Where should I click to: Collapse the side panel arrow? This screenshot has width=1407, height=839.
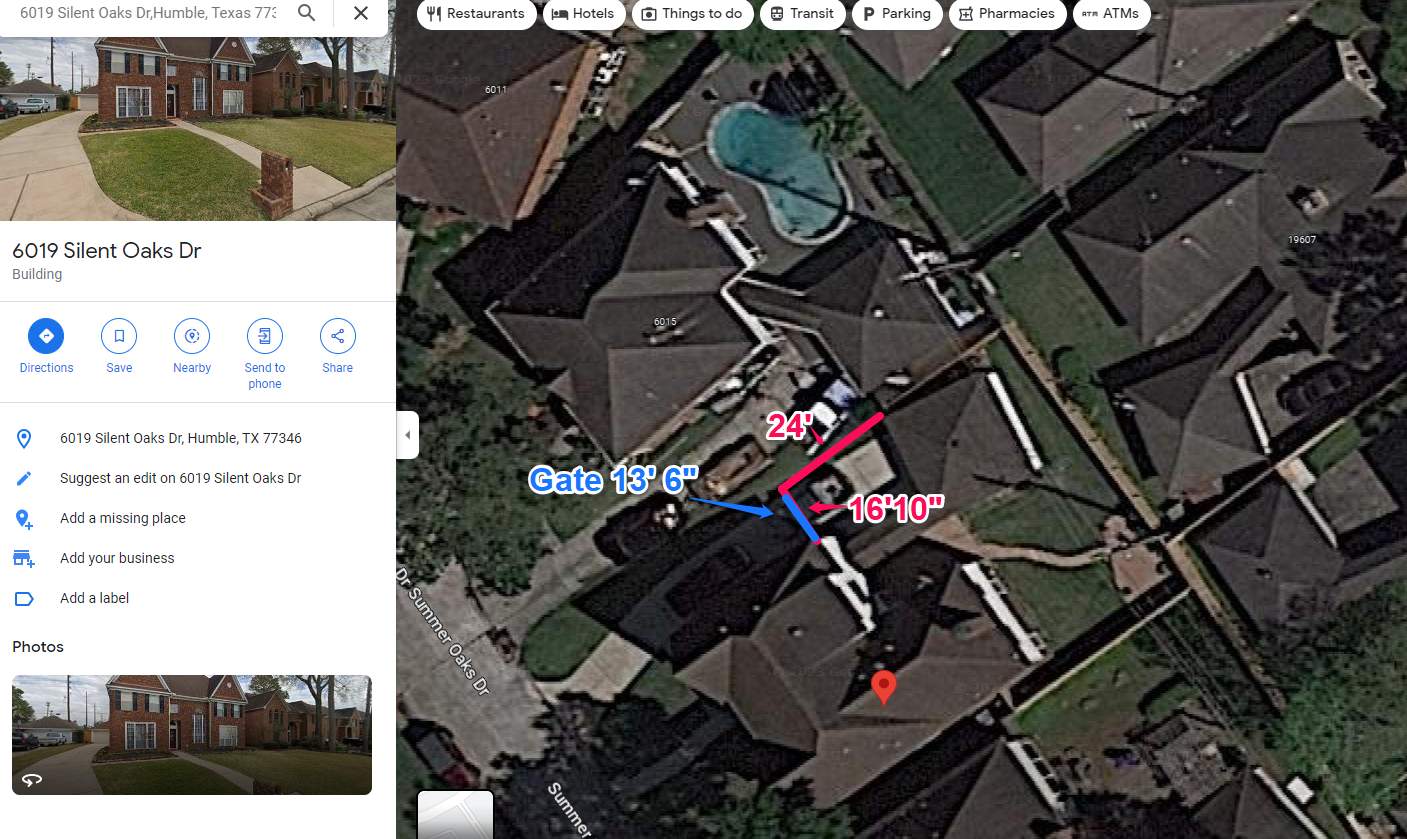pyautogui.click(x=407, y=435)
